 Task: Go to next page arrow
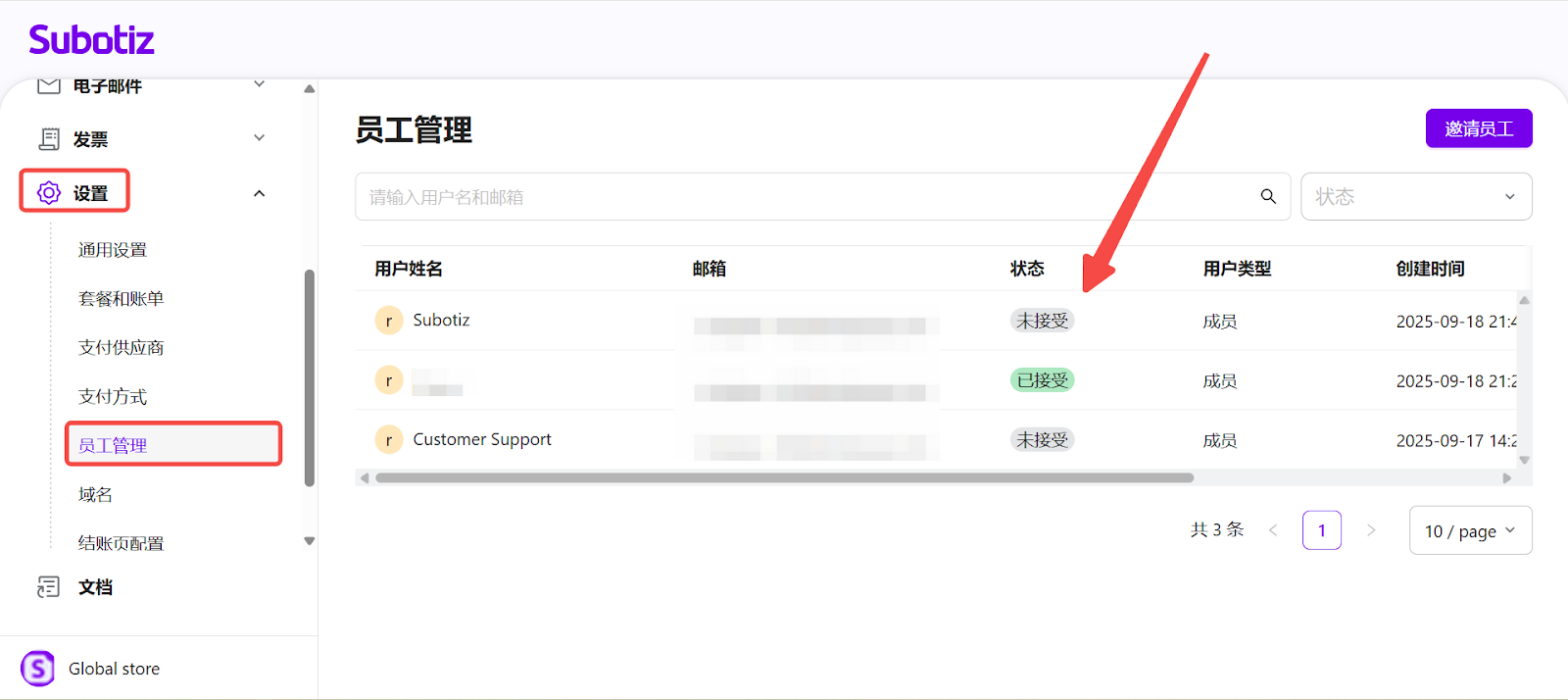(x=1371, y=530)
